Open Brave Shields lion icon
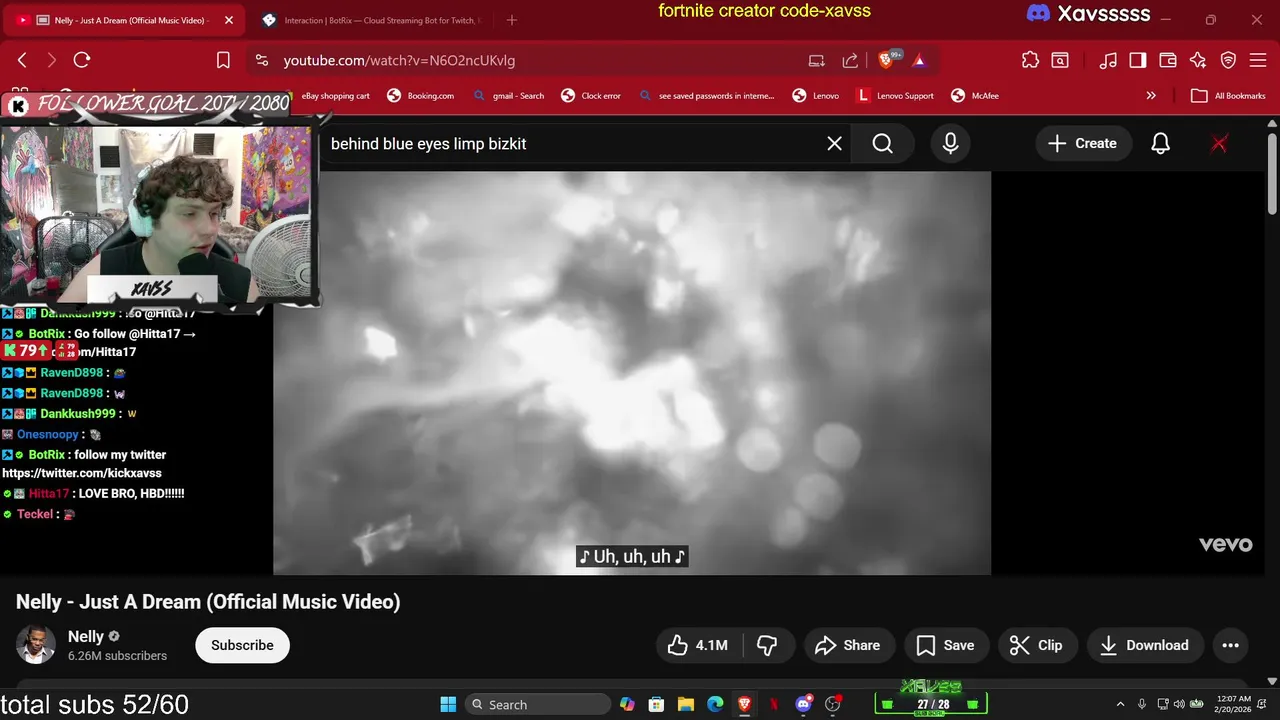1280x720 pixels. click(x=888, y=60)
